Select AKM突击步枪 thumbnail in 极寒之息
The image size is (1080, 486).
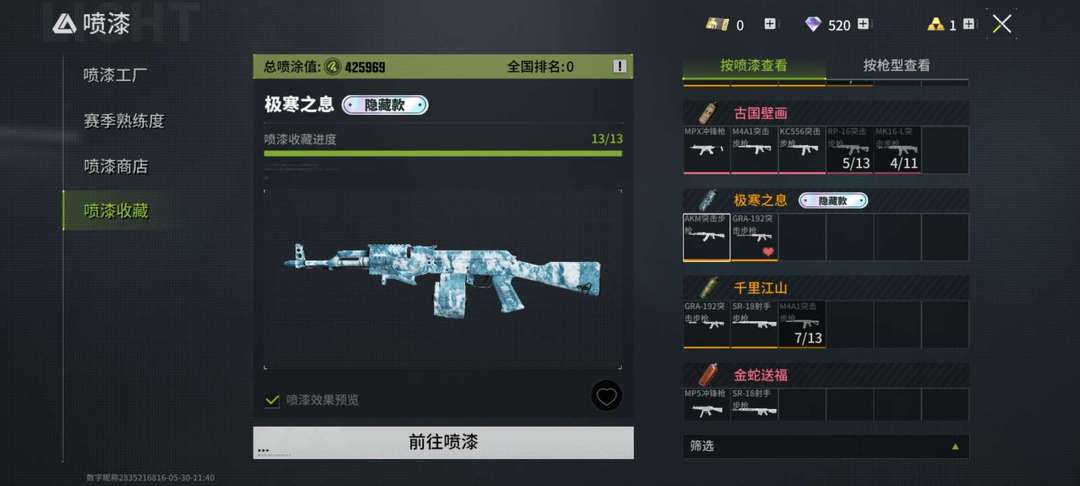pos(707,237)
